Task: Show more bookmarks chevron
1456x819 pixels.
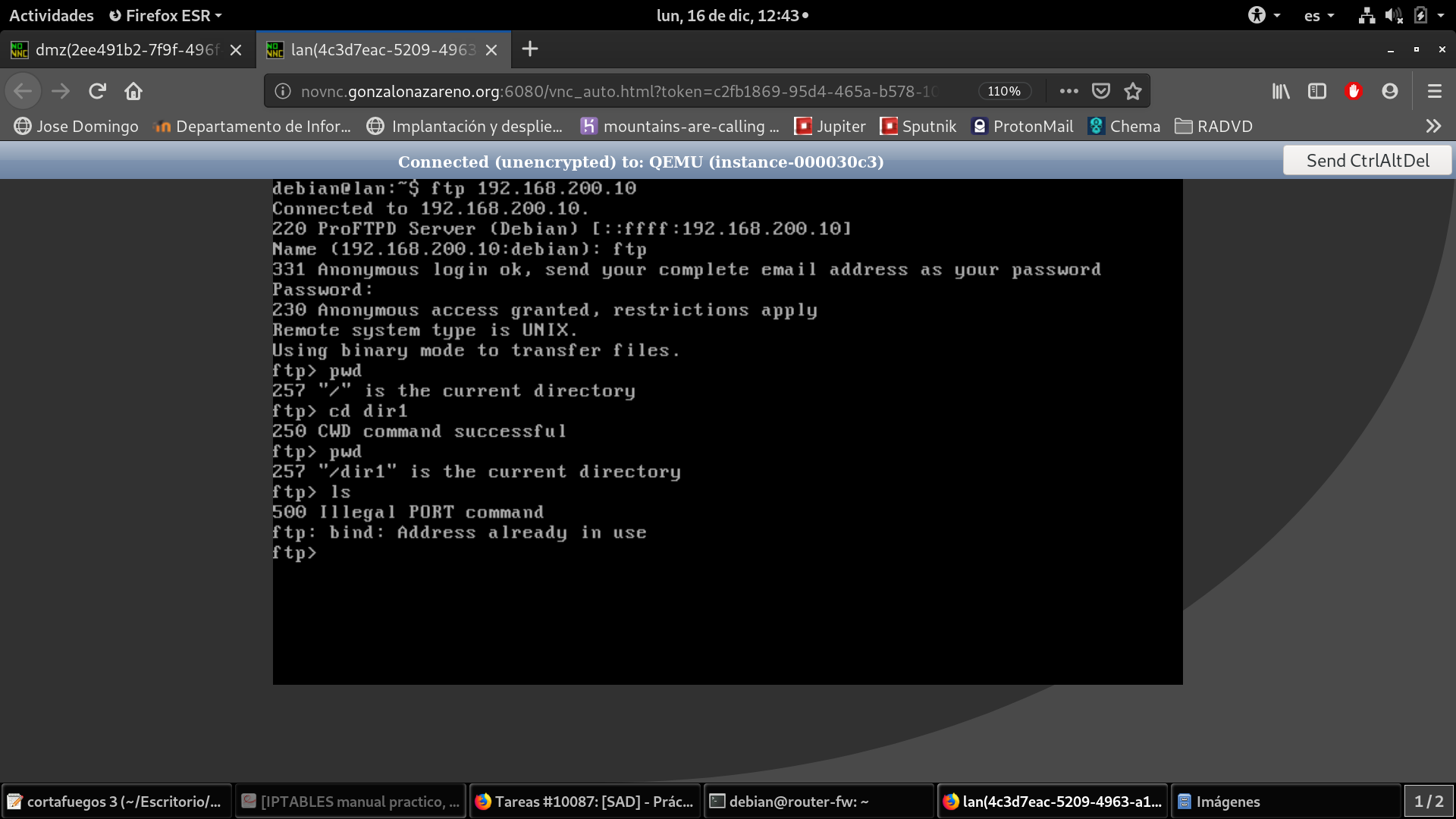Action: [1432, 126]
